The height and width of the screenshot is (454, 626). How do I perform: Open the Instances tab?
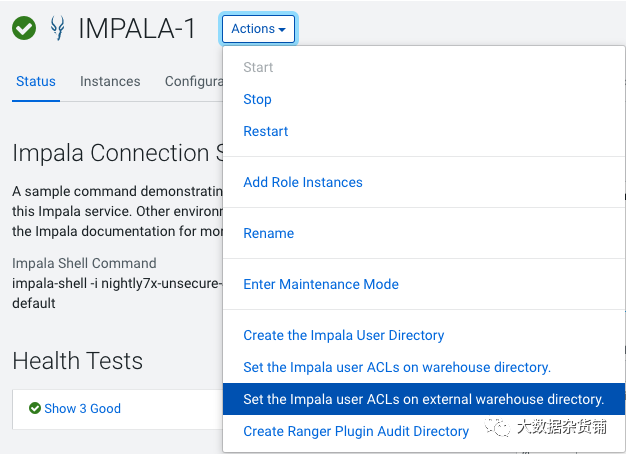coord(110,81)
